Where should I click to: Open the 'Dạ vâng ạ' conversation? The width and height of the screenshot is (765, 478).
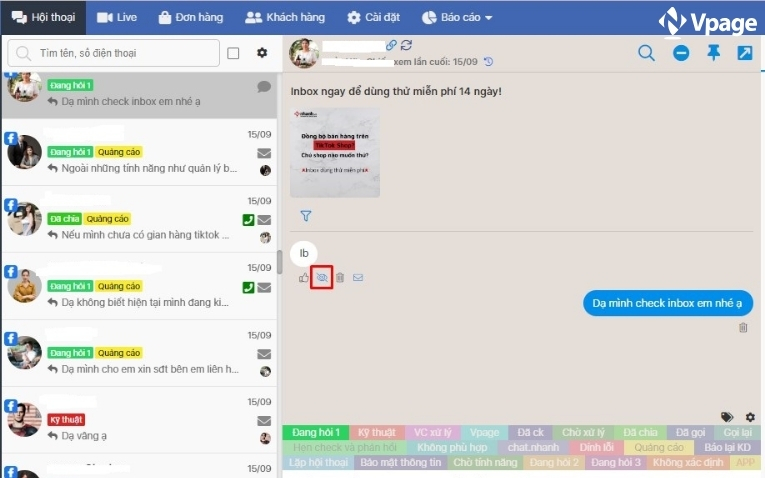(x=140, y=420)
